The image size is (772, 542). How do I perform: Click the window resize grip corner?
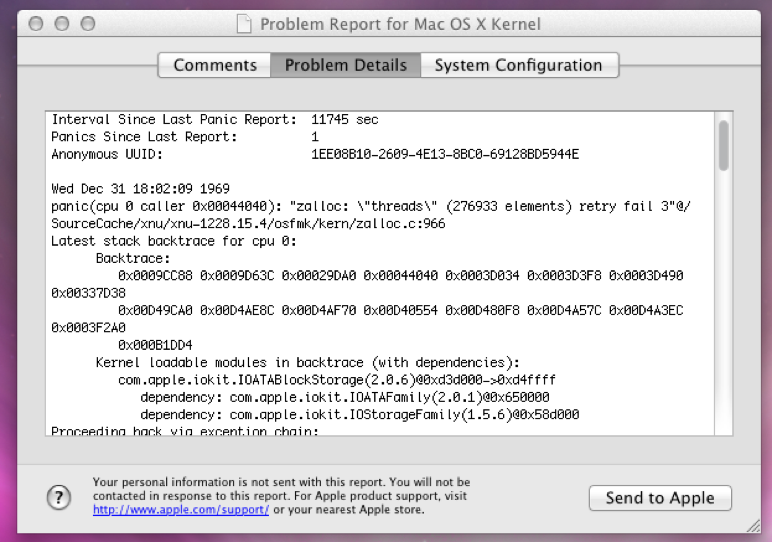[x=753, y=526]
